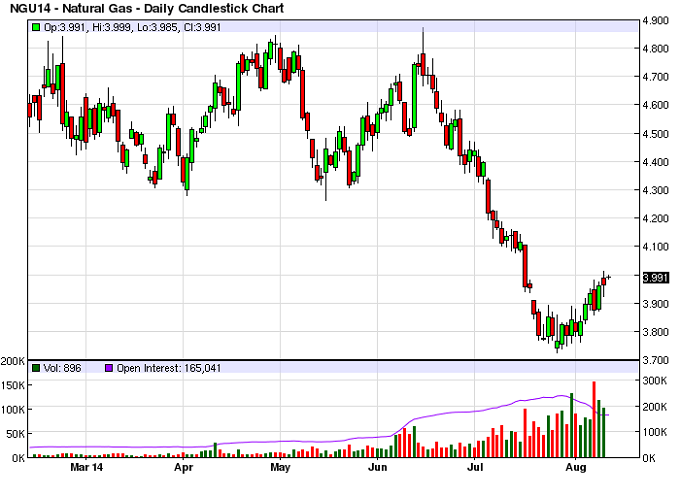Click the 'Hi:3.999' high value
The image size is (680, 497).
pyautogui.click(x=111, y=27)
